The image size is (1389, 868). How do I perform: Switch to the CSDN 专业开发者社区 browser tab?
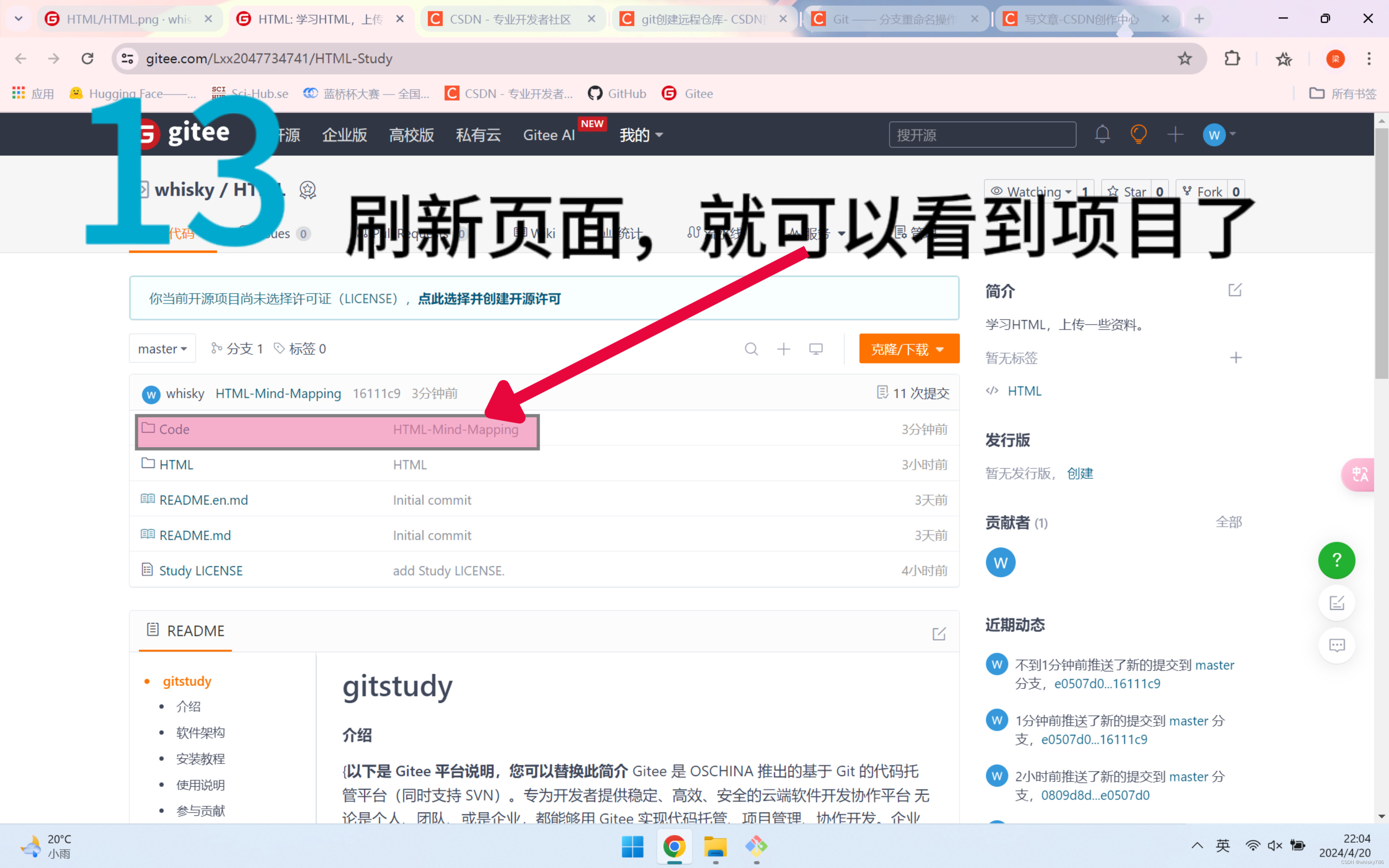[510, 20]
